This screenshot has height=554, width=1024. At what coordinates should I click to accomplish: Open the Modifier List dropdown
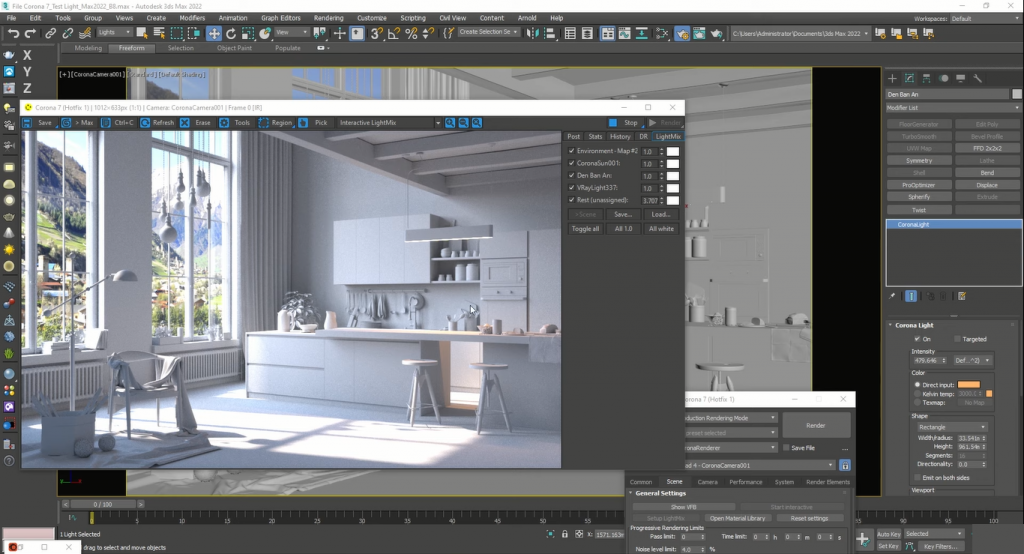[952, 107]
